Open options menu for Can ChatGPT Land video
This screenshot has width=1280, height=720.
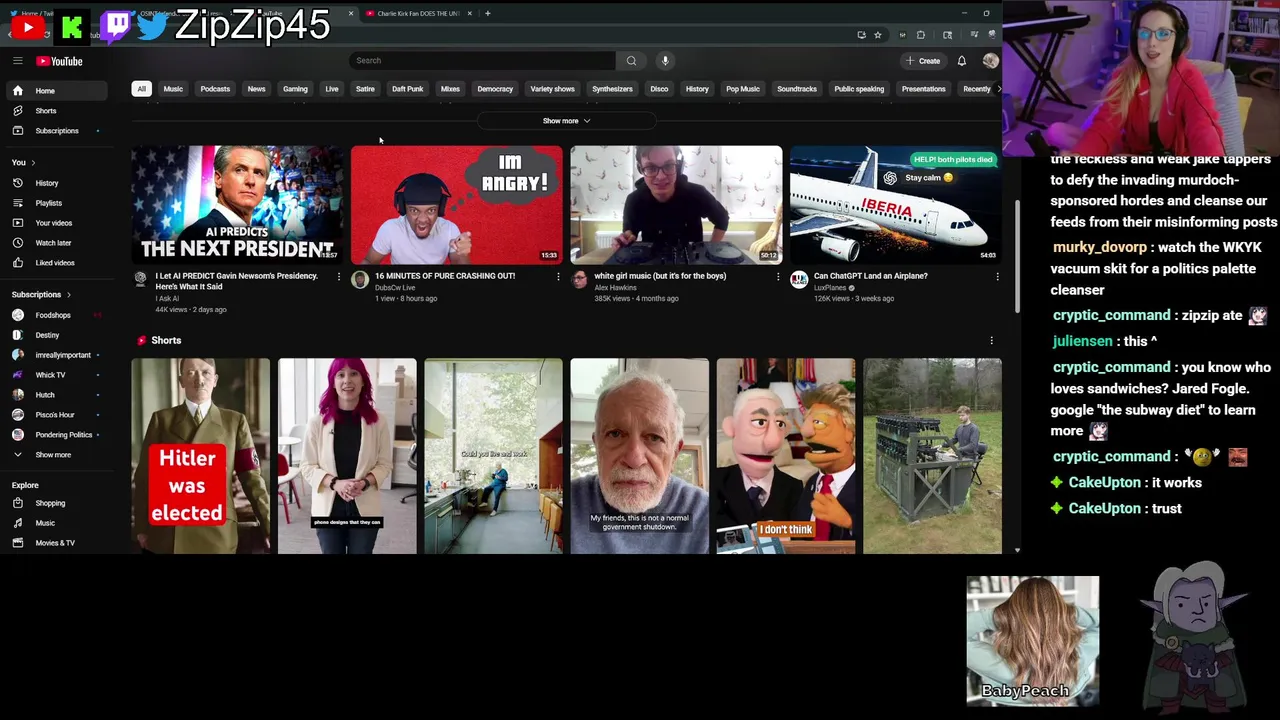pyautogui.click(x=997, y=277)
